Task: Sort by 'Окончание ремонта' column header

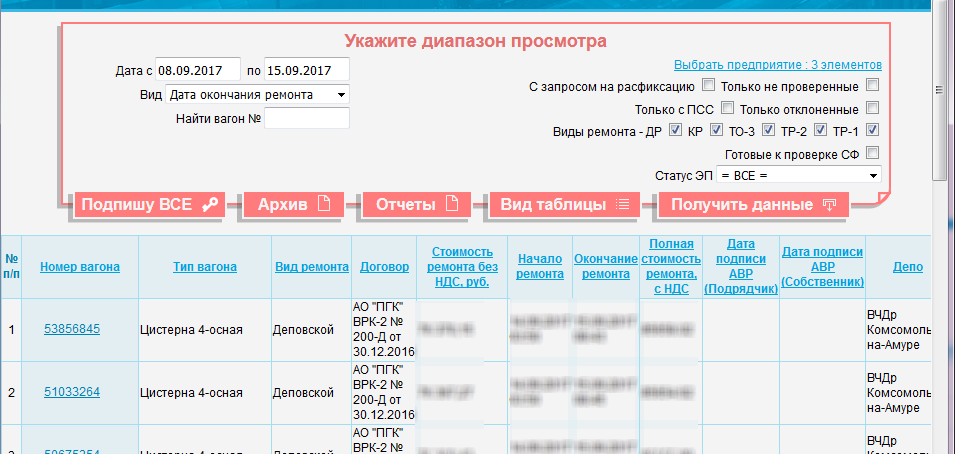Action: click(x=606, y=267)
